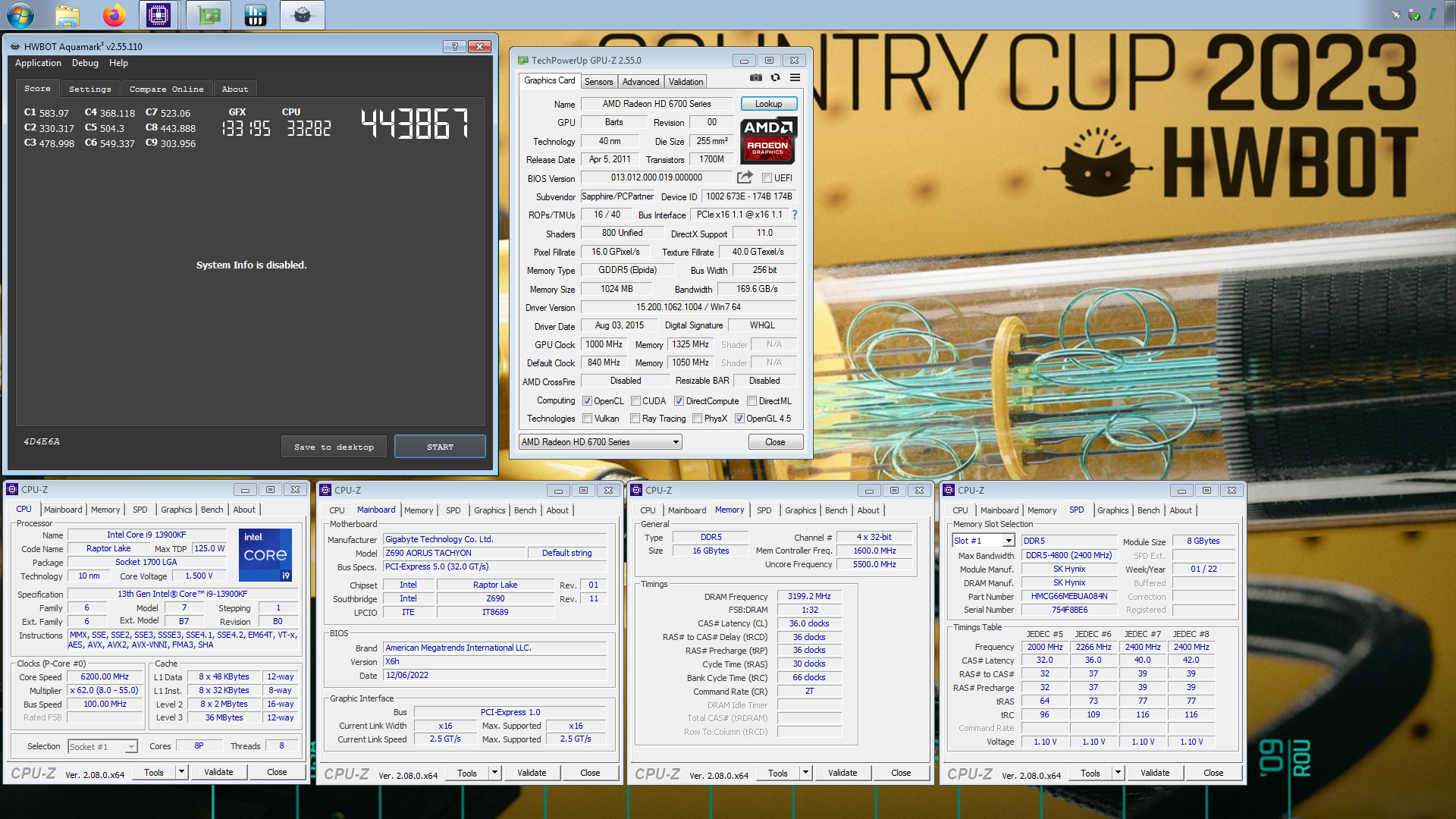Viewport: 1456px width, 819px height.
Task: Refresh GPU-Z info with the refresh icon
Action: tap(775, 77)
